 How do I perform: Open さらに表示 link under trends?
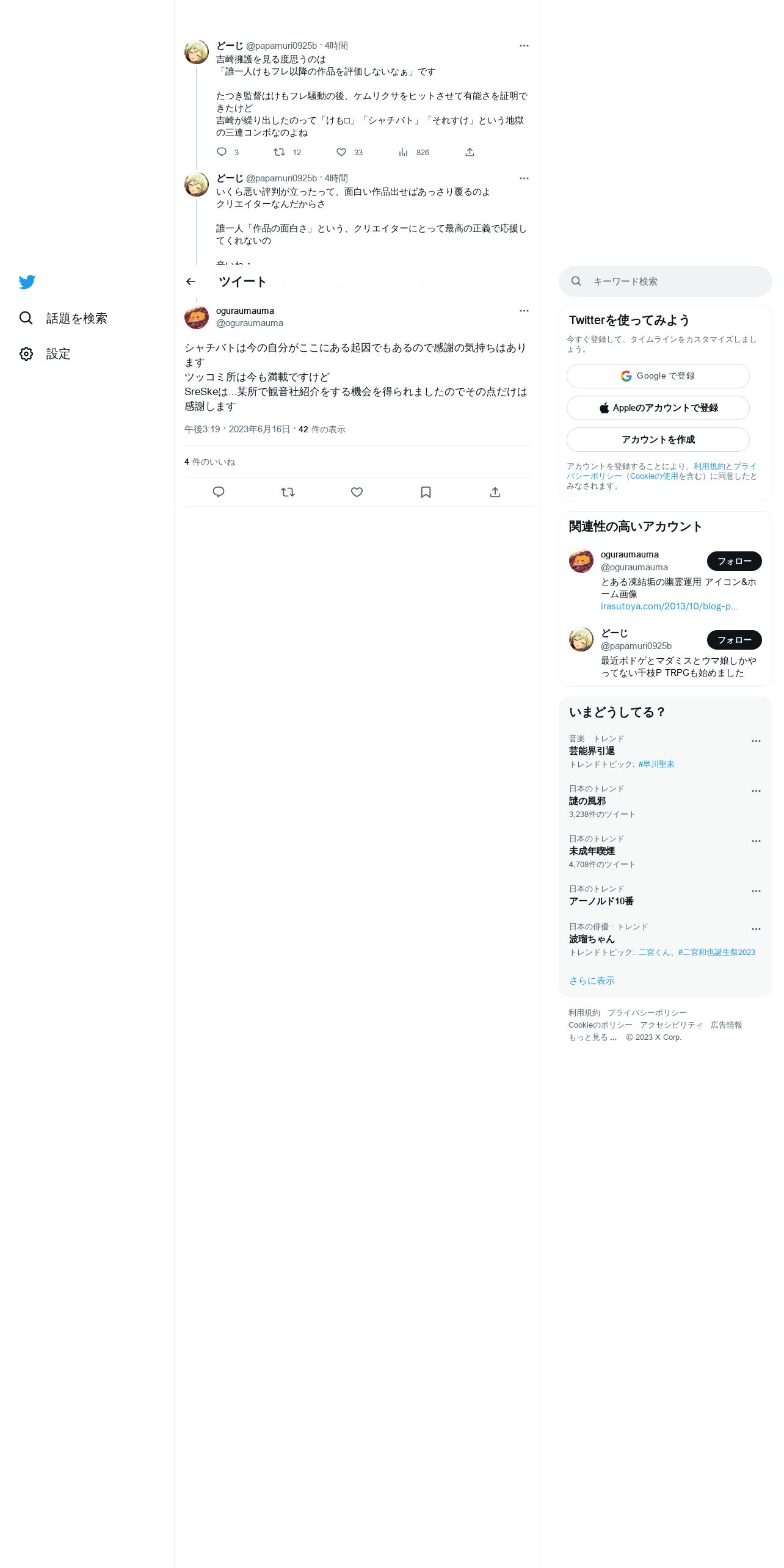[x=592, y=981]
